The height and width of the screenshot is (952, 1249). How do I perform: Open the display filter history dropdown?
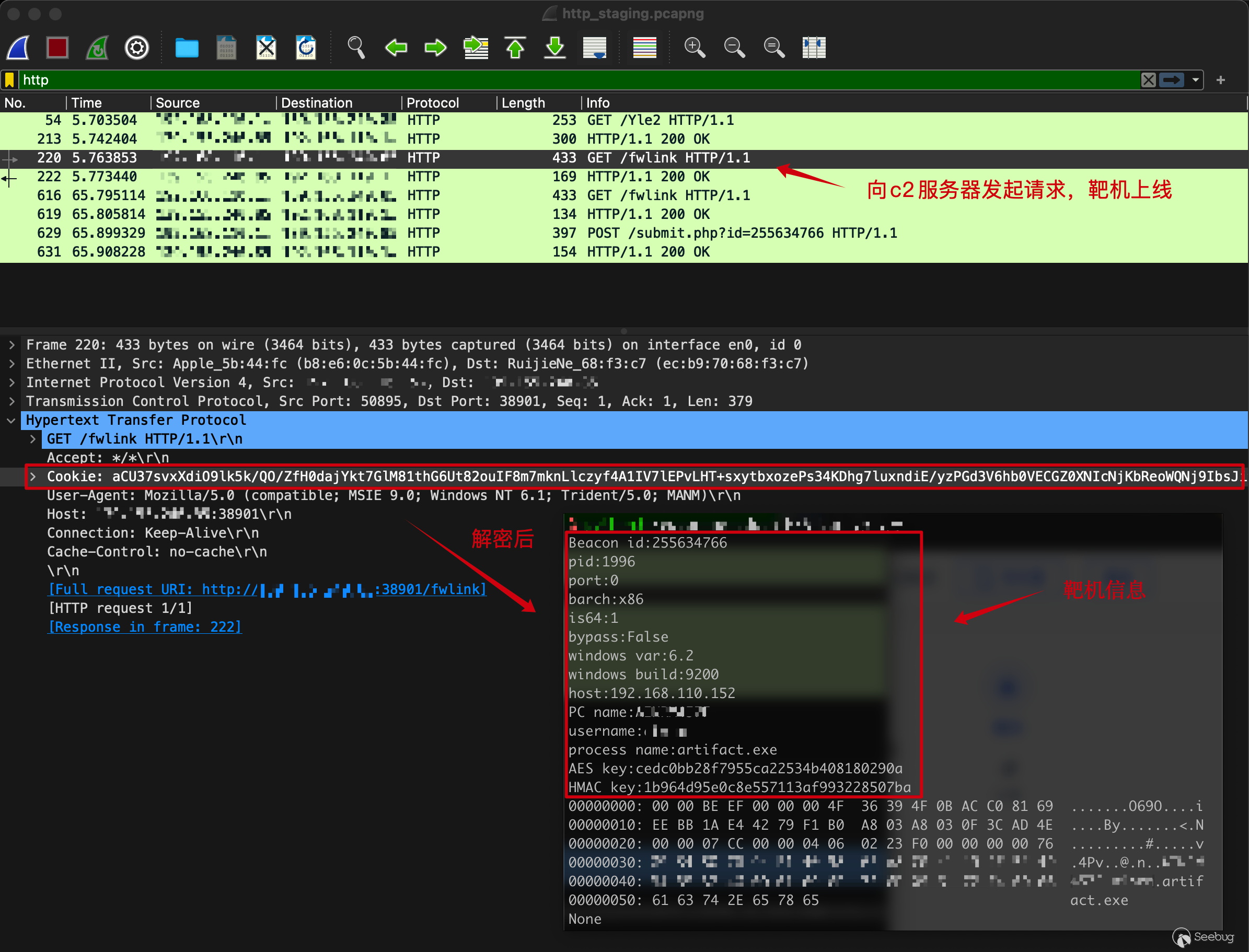1196,80
